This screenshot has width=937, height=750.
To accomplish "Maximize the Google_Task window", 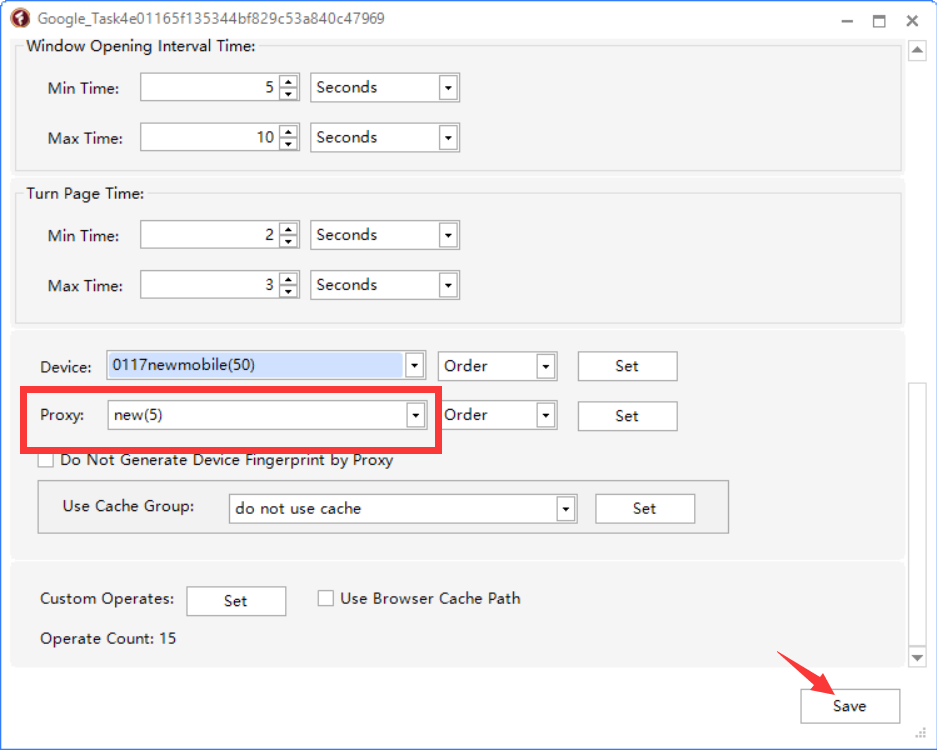I will pos(879,21).
